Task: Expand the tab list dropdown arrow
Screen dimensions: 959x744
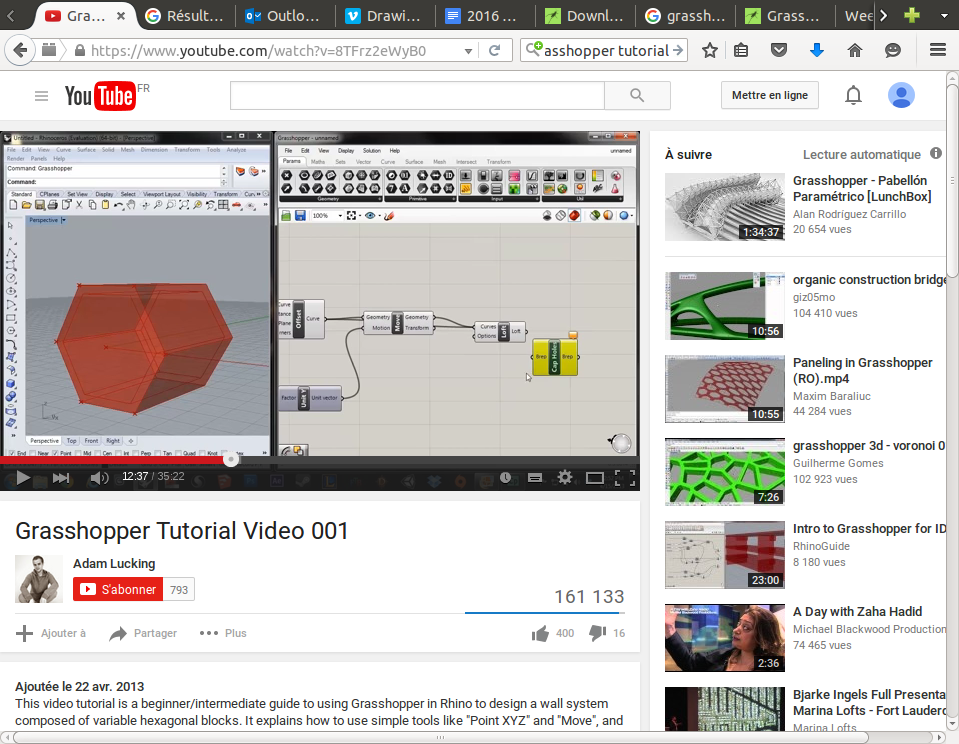Action: point(944,16)
